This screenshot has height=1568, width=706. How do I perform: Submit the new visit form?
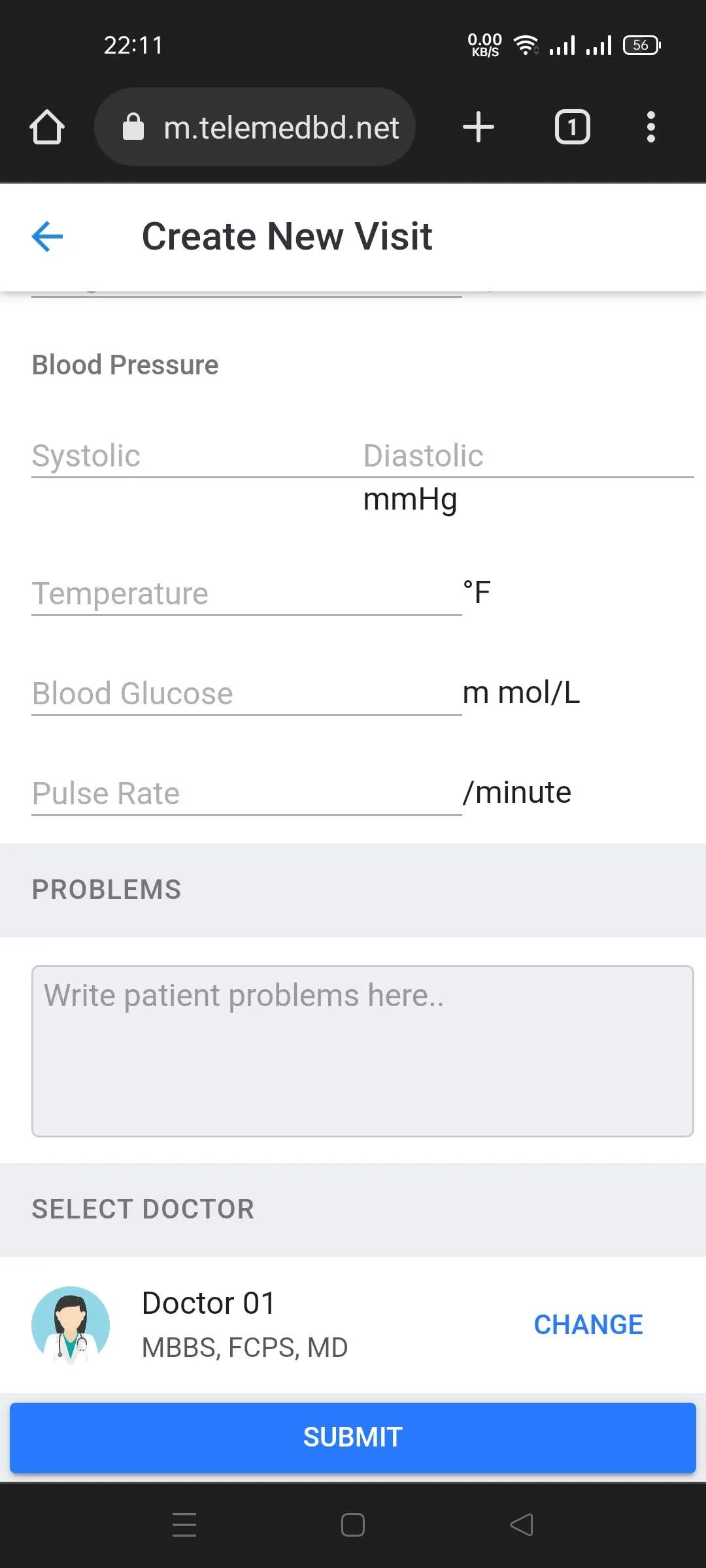click(x=353, y=1437)
